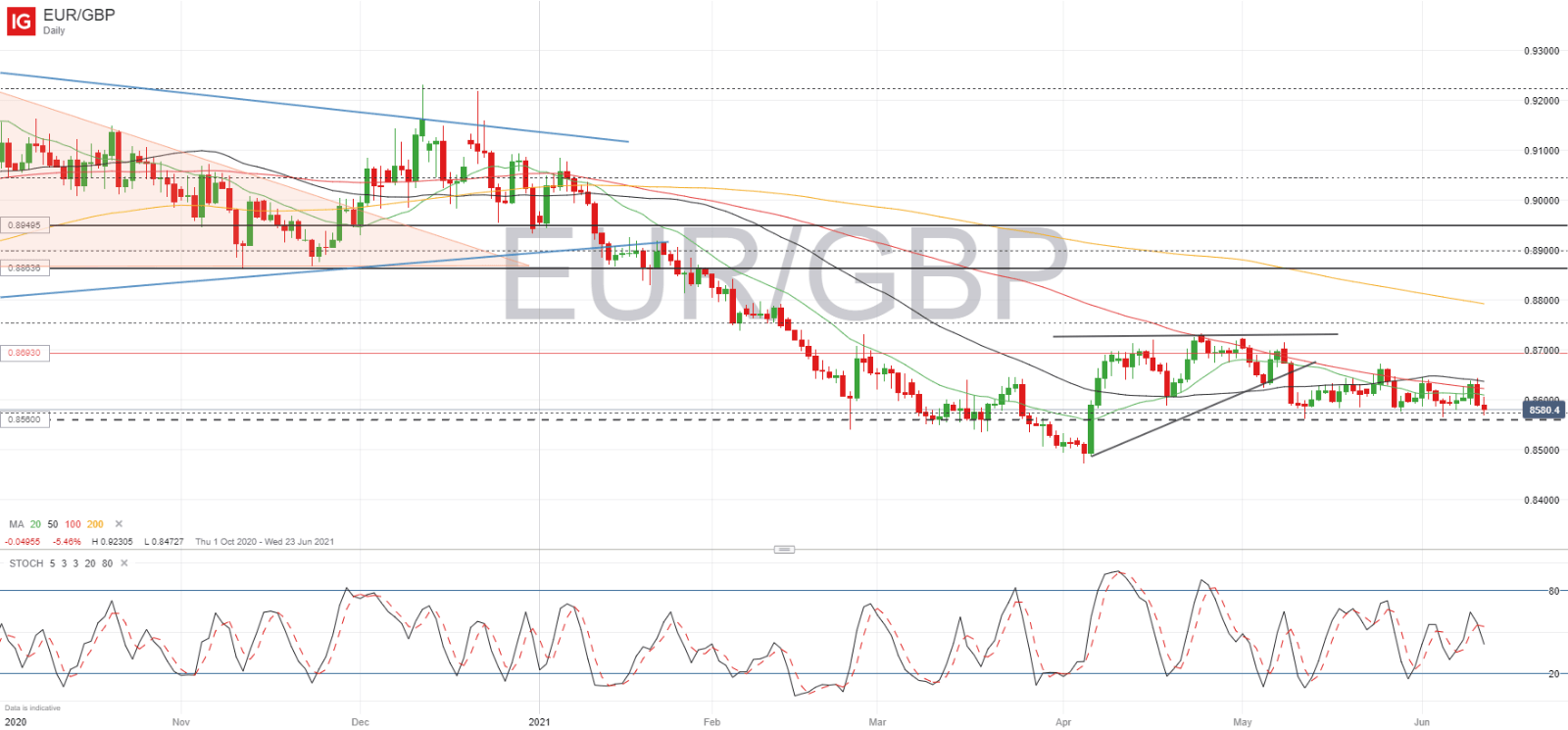Select the green 20 moving average period
This screenshot has height=730, width=1568.
pos(35,524)
